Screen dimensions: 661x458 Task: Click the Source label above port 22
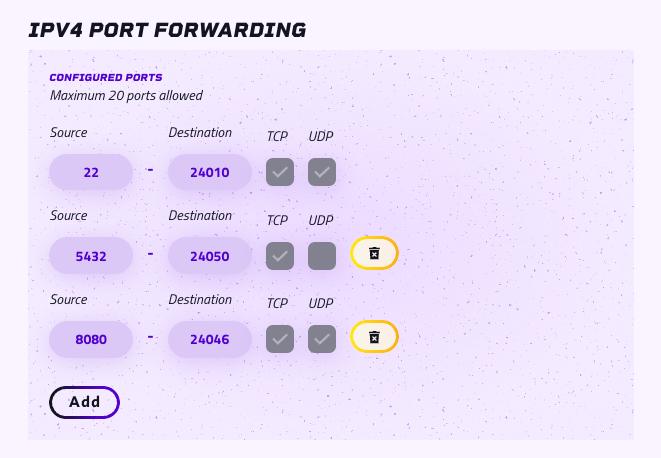pos(69,132)
